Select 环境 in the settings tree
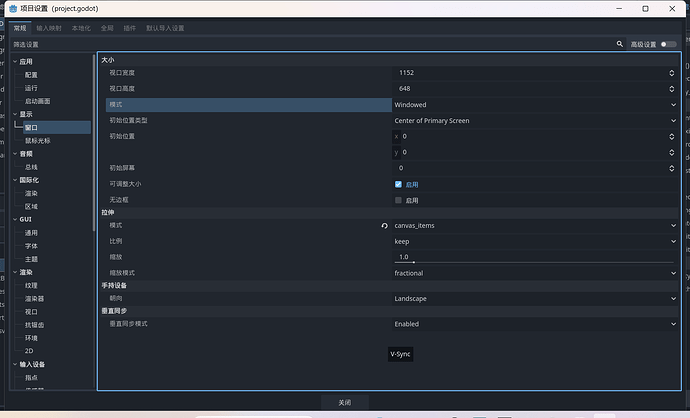This screenshot has width=690, height=418. pos(31,338)
